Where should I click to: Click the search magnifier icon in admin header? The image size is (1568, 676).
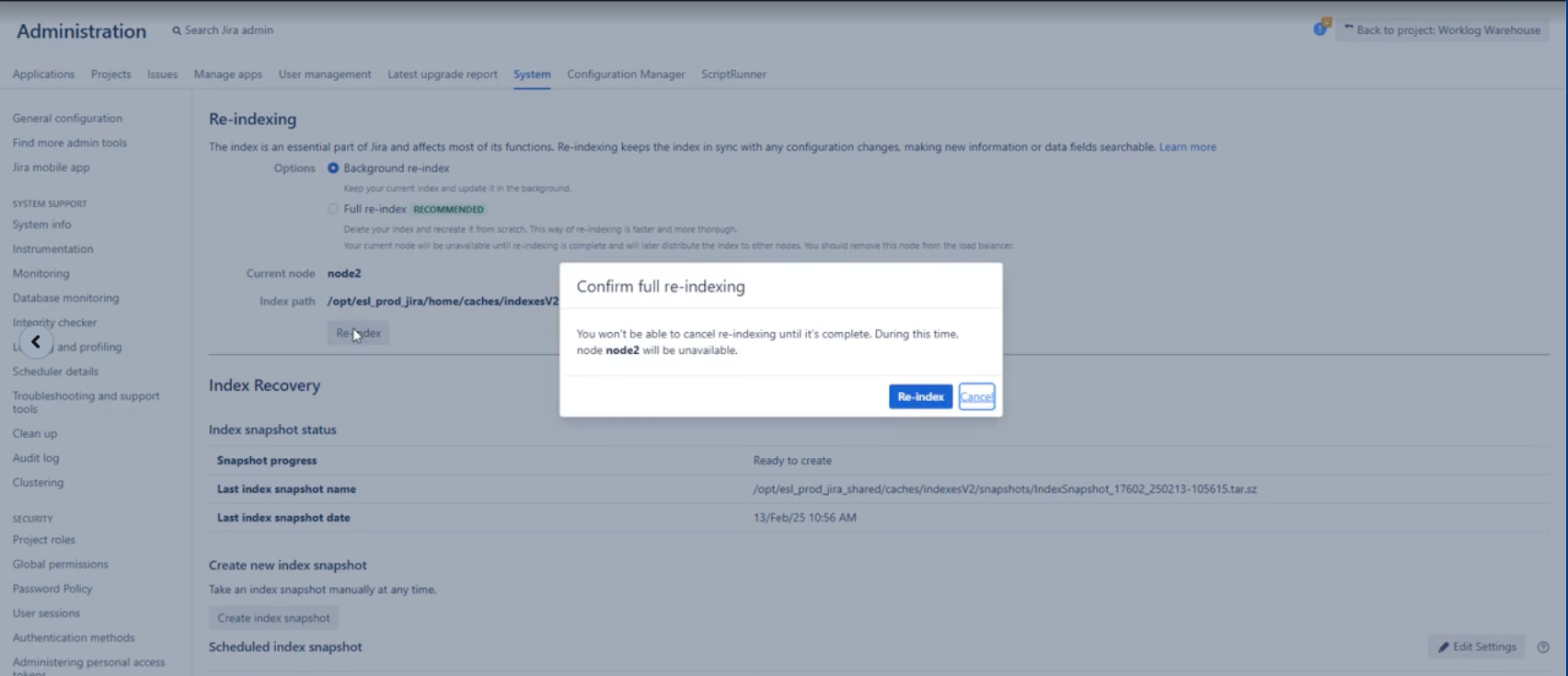tap(177, 30)
